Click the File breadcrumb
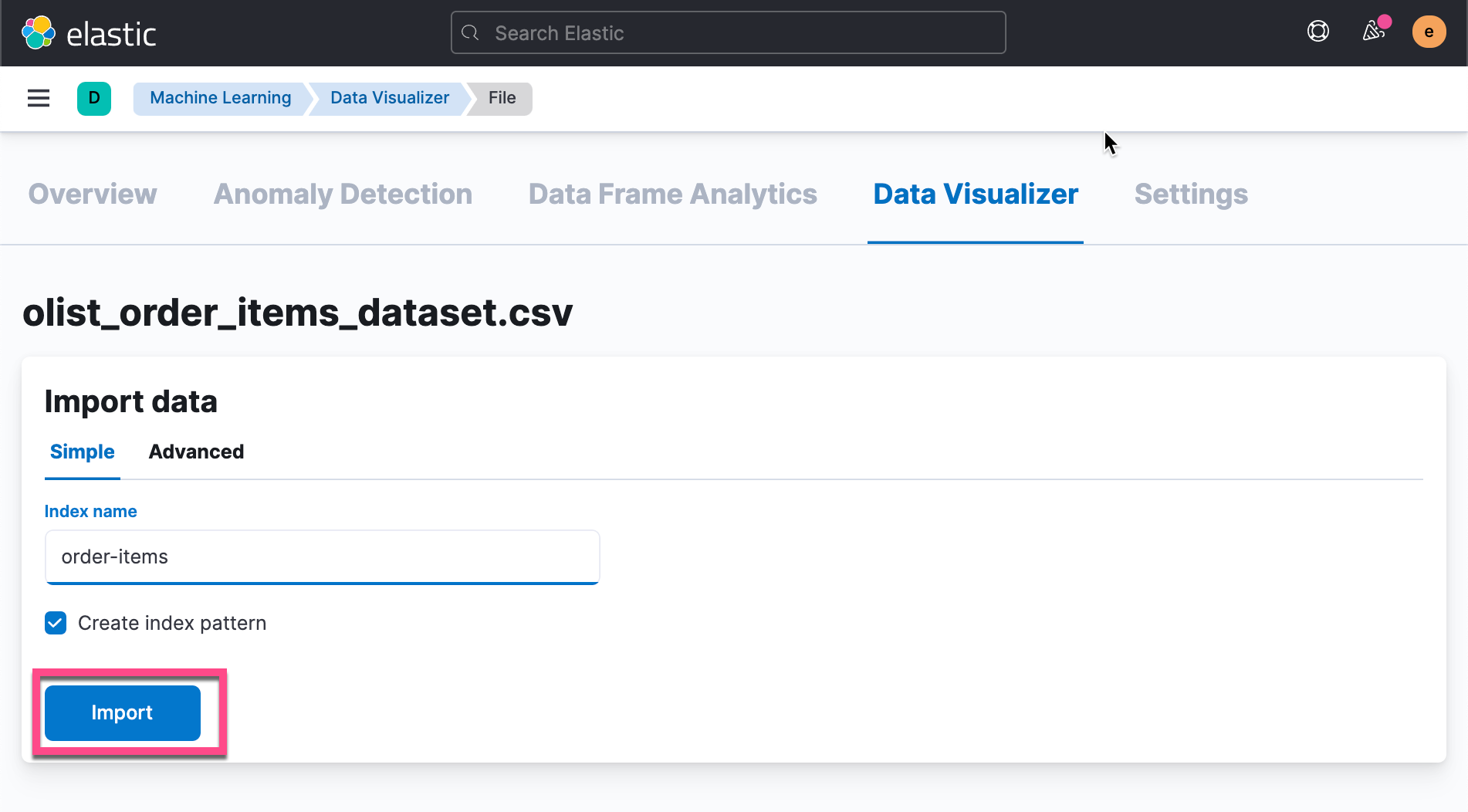1468x812 pixels. (502, 98)
